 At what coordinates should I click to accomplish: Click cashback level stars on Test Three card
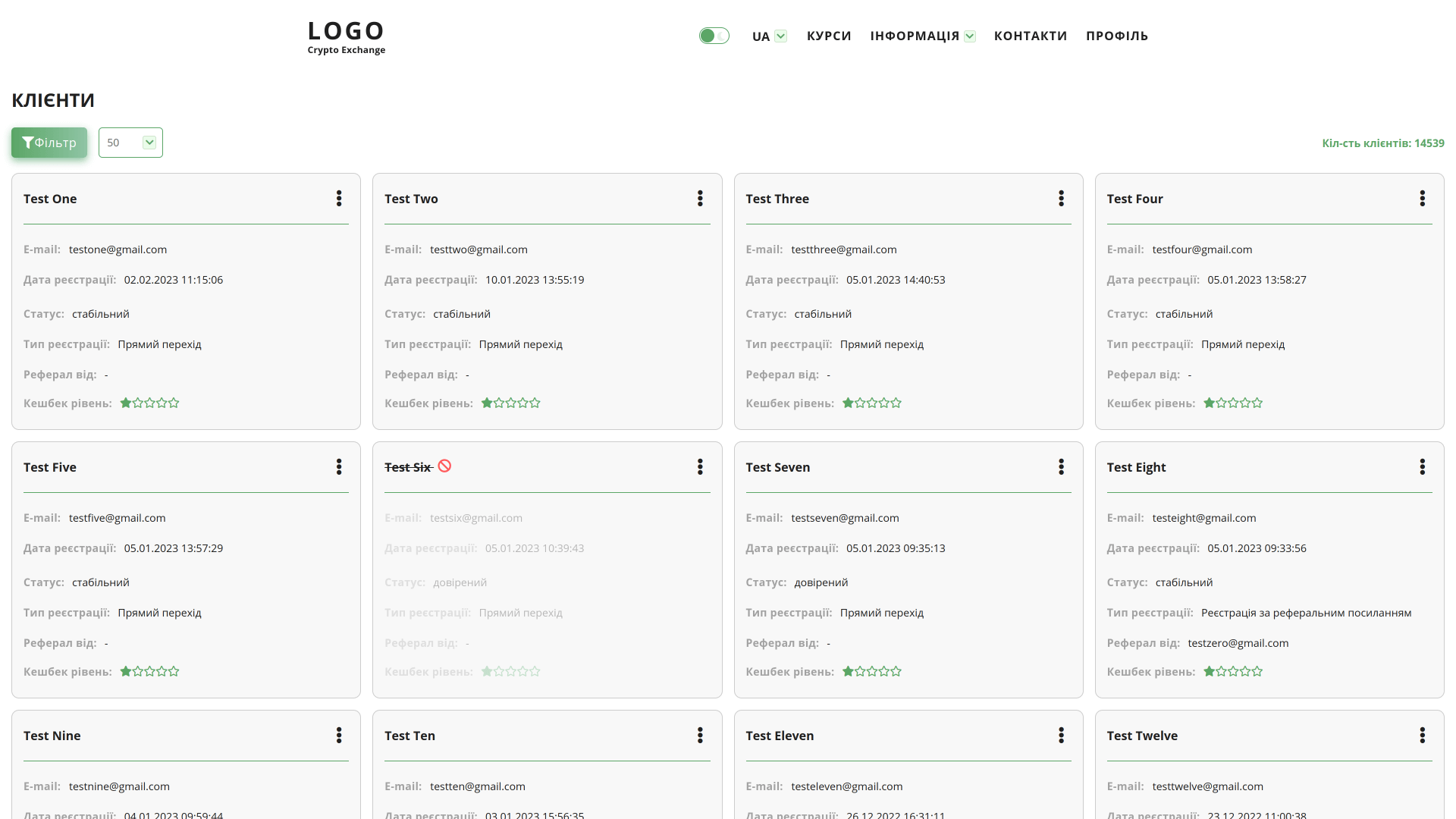tap(872, 403)
